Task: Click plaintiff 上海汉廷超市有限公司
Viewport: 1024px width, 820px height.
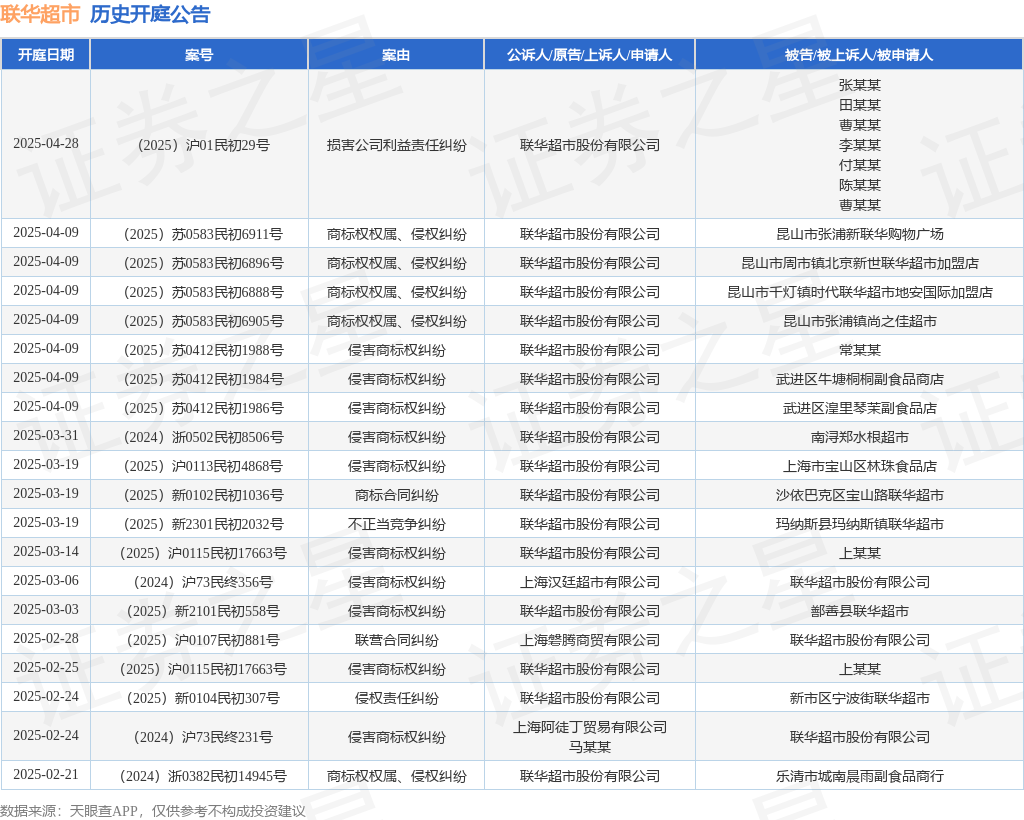Action: pyautogui.click(x=590, y=582)
